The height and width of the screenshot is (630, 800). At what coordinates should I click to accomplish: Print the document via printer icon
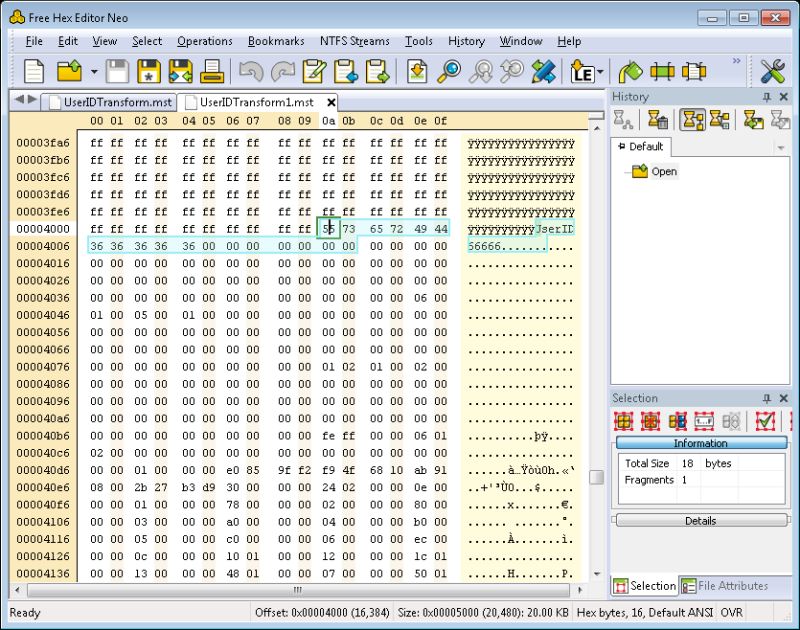pyautogui.click(x=212, y=71)
